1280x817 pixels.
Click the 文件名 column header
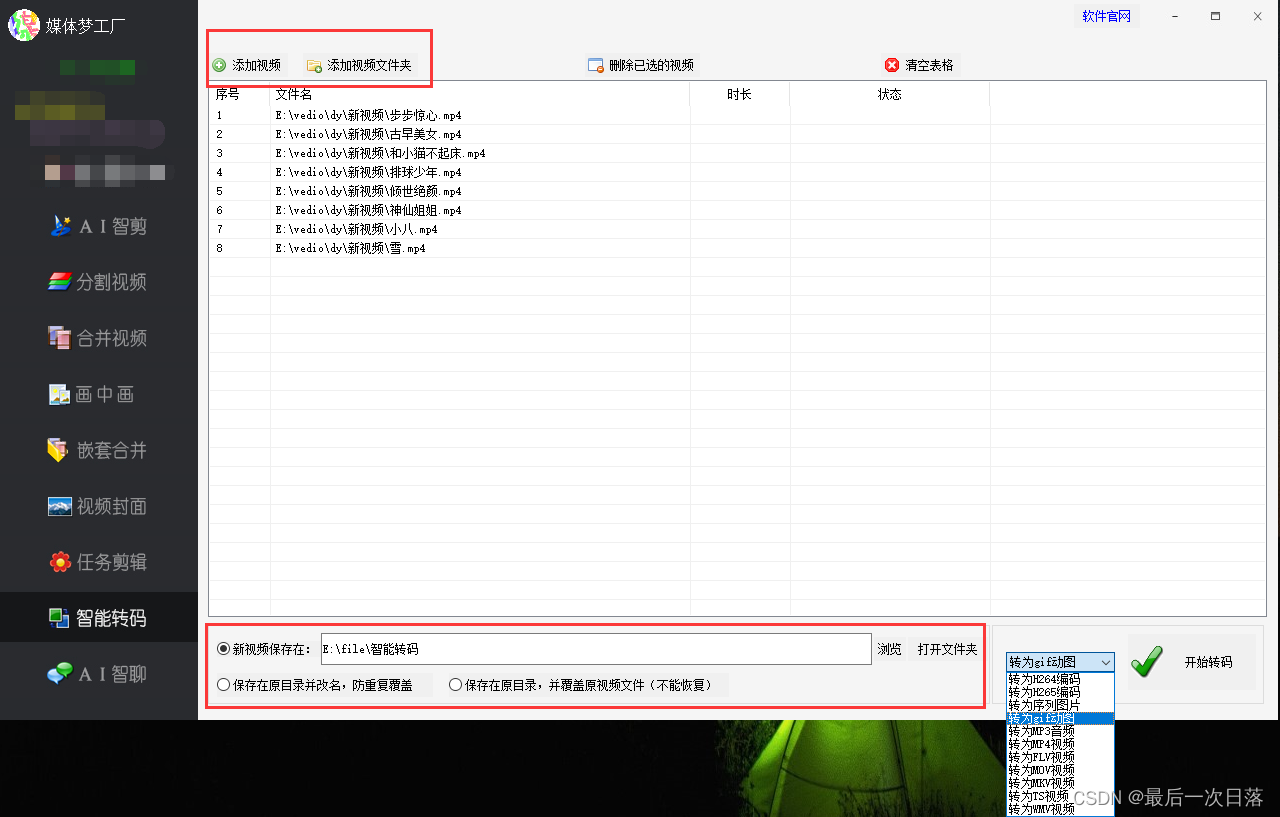480,94
